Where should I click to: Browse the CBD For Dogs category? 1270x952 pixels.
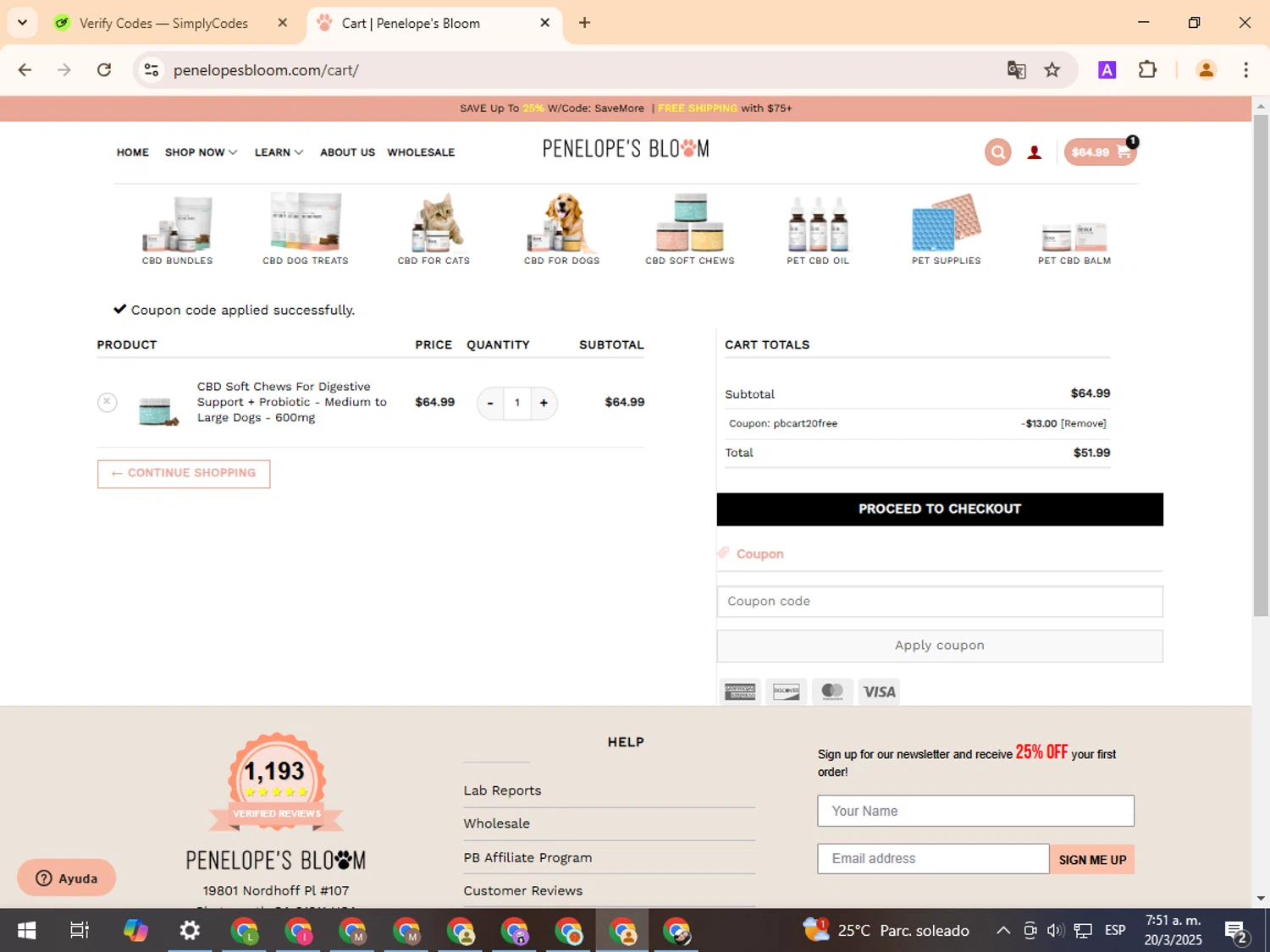[561, 228]
